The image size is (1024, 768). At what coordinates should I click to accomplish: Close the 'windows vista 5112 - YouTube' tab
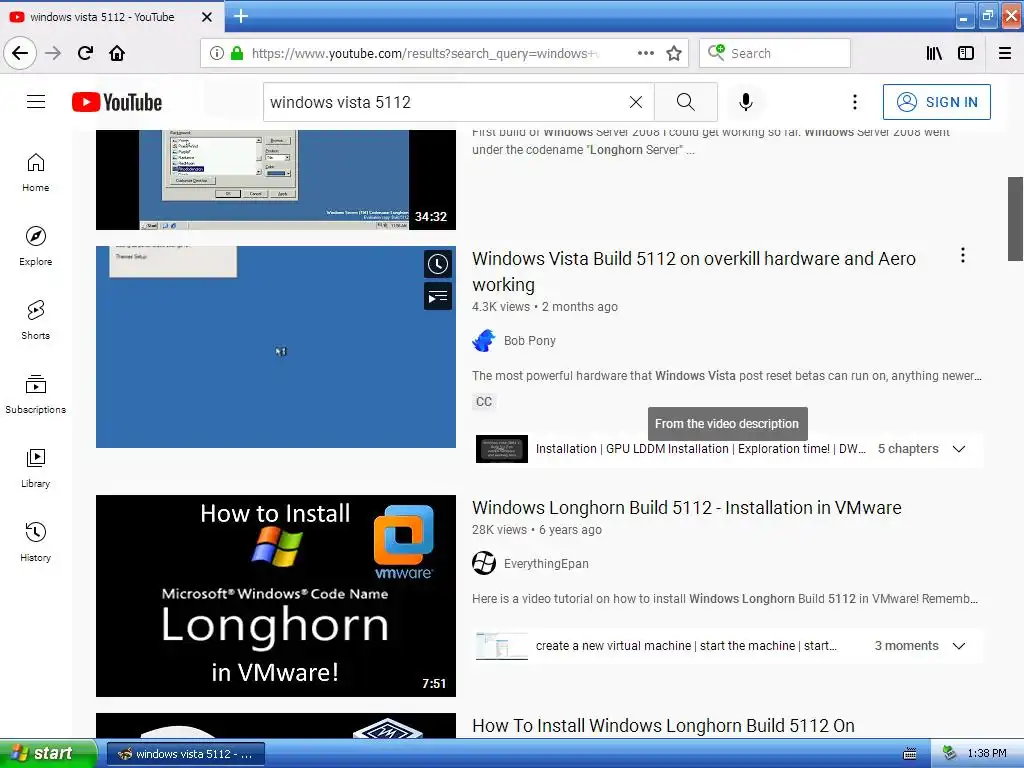tap(207, 17)
